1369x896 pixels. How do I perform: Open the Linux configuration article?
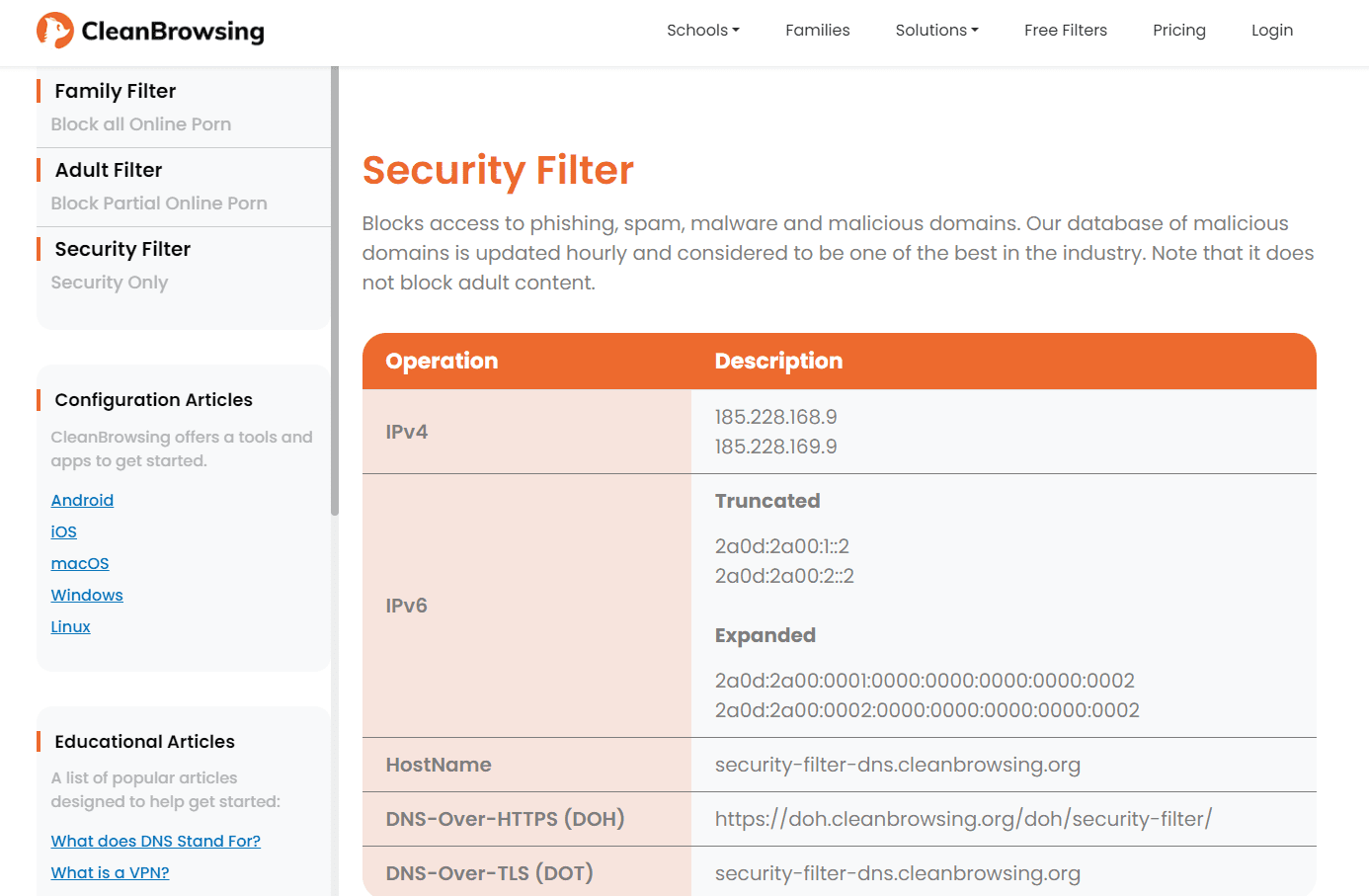(x=71, y=627)
